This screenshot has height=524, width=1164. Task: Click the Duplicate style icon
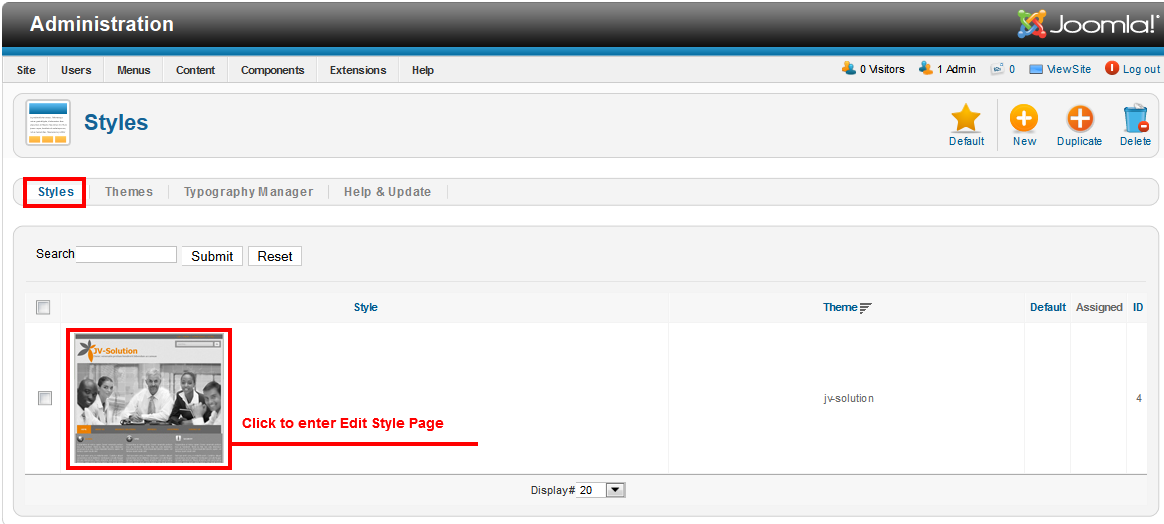click(1080, 118)
